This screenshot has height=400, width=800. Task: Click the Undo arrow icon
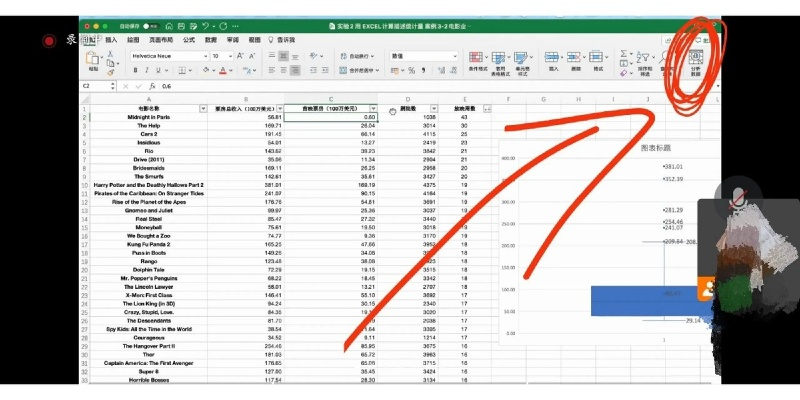pos(205,26)
